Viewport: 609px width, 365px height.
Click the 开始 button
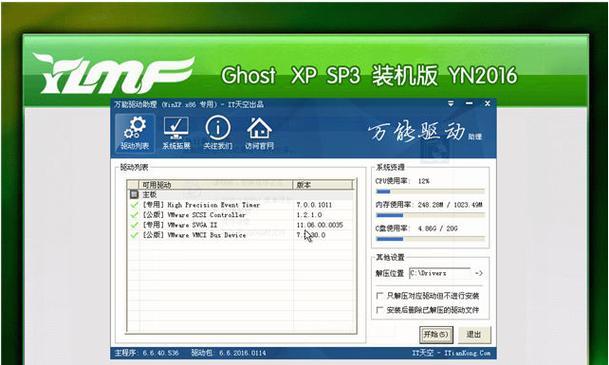pyautogui.click(x=436, y=334)
